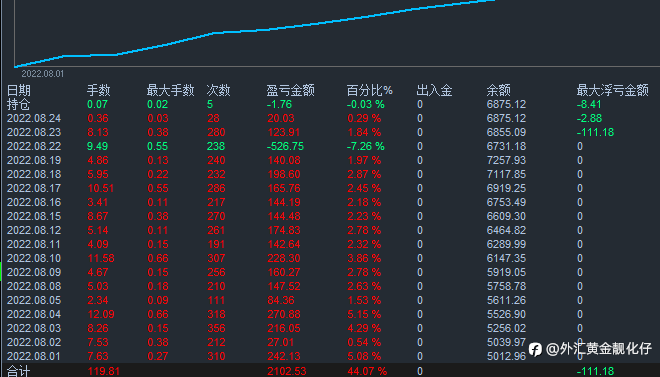660x377 pixels.
Task: Click profit amount 27.01
Action: (x=281, y=342)
